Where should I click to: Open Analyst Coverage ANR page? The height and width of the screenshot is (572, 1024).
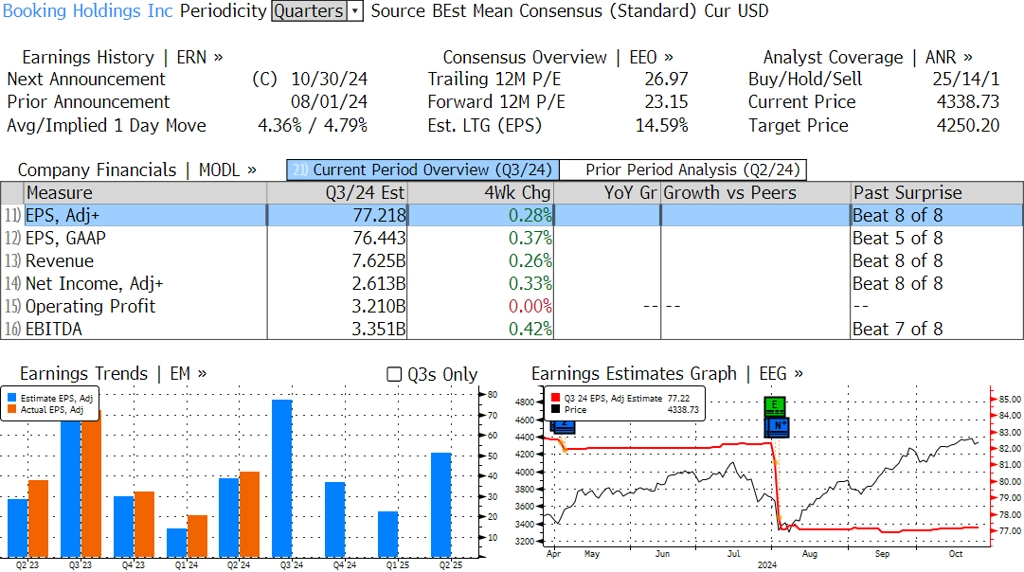pos(868,57)
